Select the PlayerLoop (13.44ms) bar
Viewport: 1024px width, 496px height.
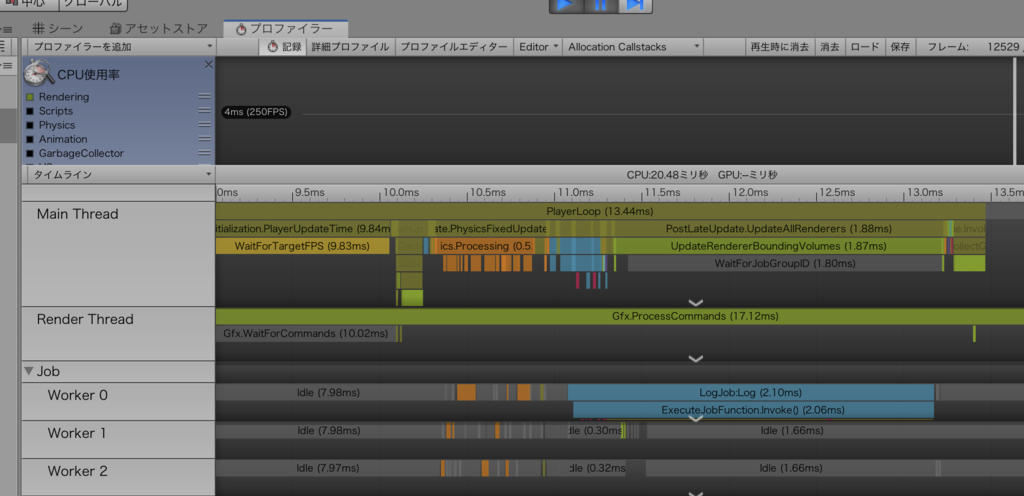(600, 211)
